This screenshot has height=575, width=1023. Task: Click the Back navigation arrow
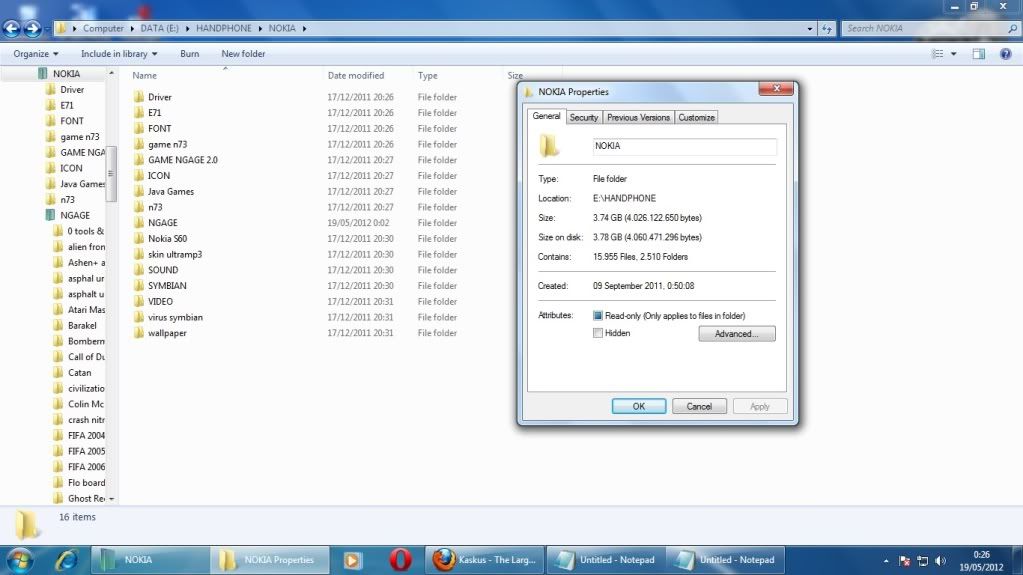click(x=12, y=29)
